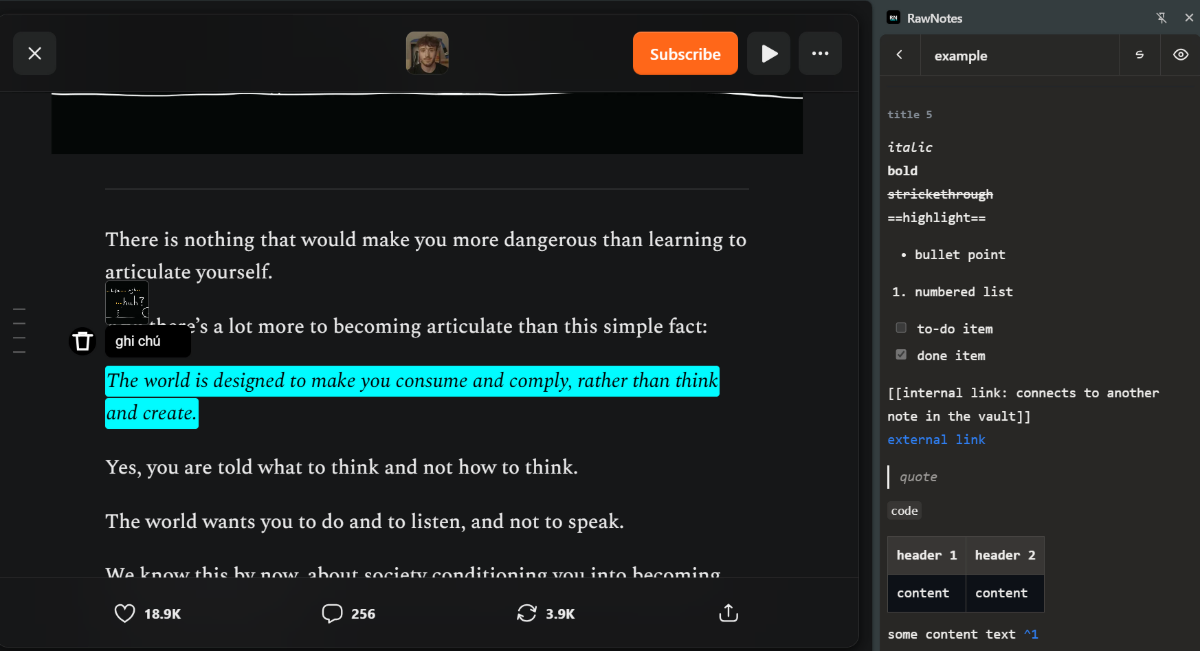Click the RawNotes app logo
Screen dimensions: 1200x651
[893, 18]
